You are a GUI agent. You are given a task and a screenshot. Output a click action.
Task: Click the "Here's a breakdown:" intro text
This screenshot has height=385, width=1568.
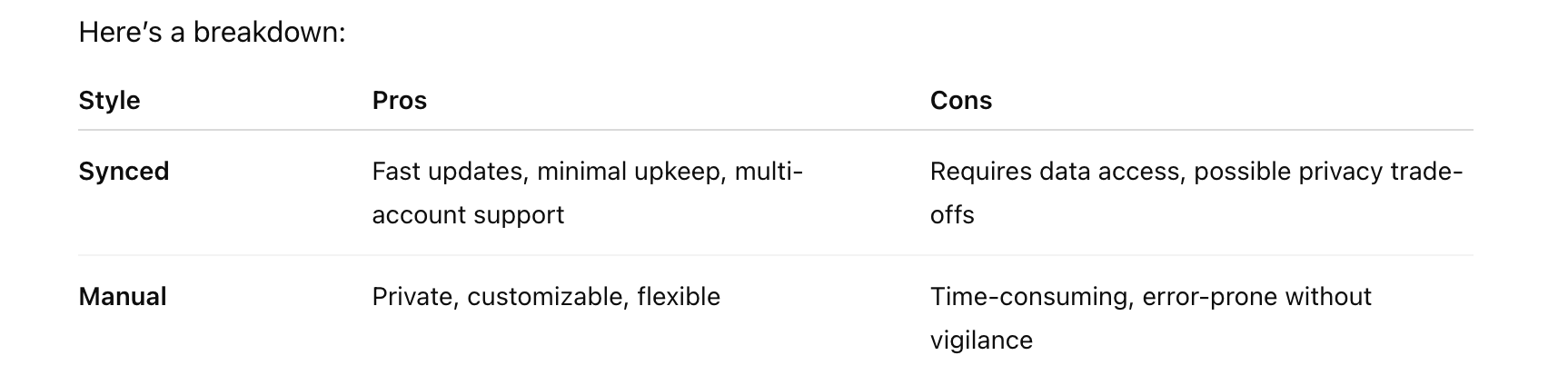pyautogui.click(x=212, y=33)
